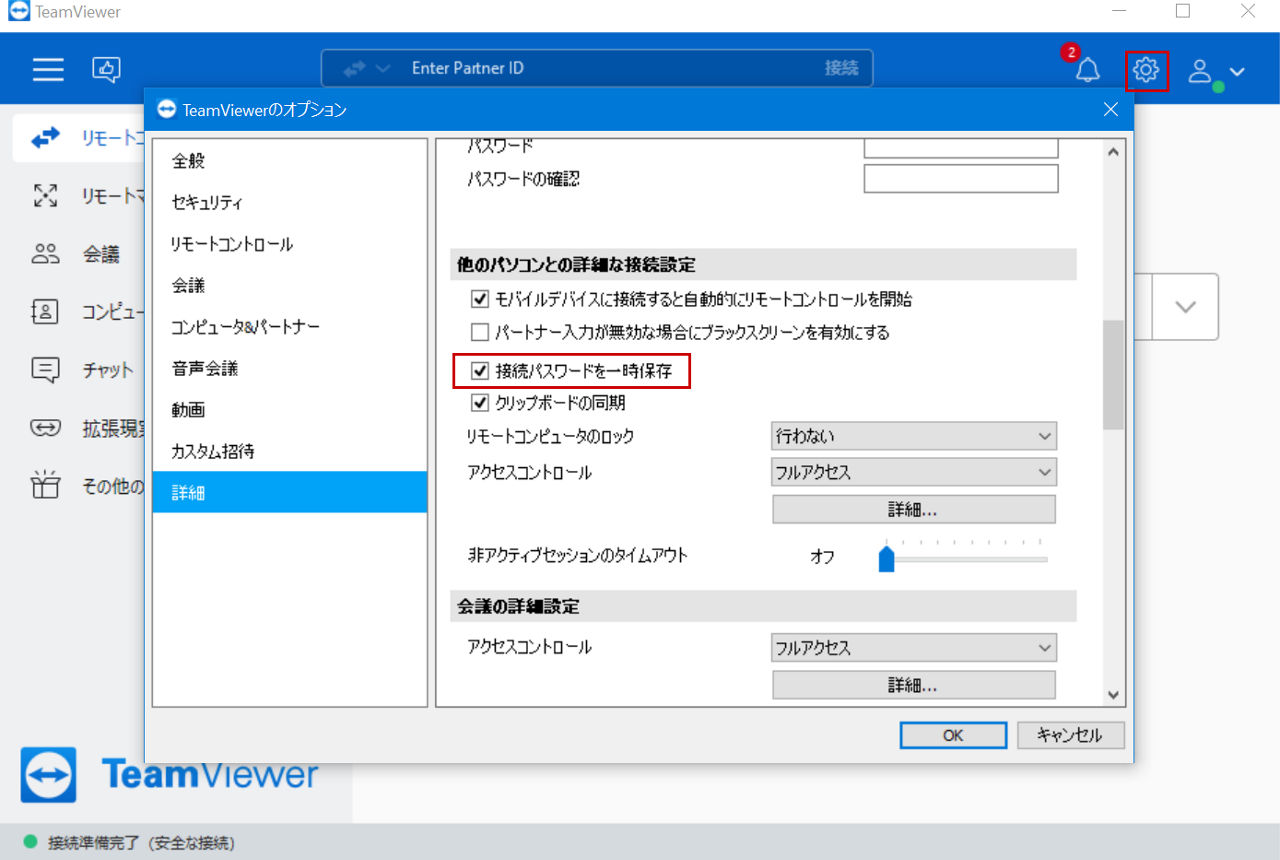Click 詳細... button under meeting access control
The height and width of the screenshot is (860, 1280).
[x=914, y=685]
